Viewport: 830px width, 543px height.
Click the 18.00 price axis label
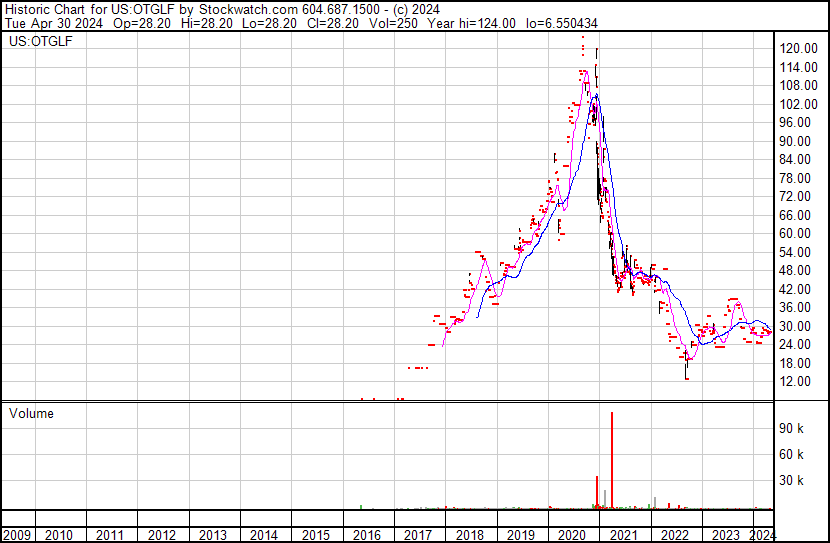(x=796, y=363)
